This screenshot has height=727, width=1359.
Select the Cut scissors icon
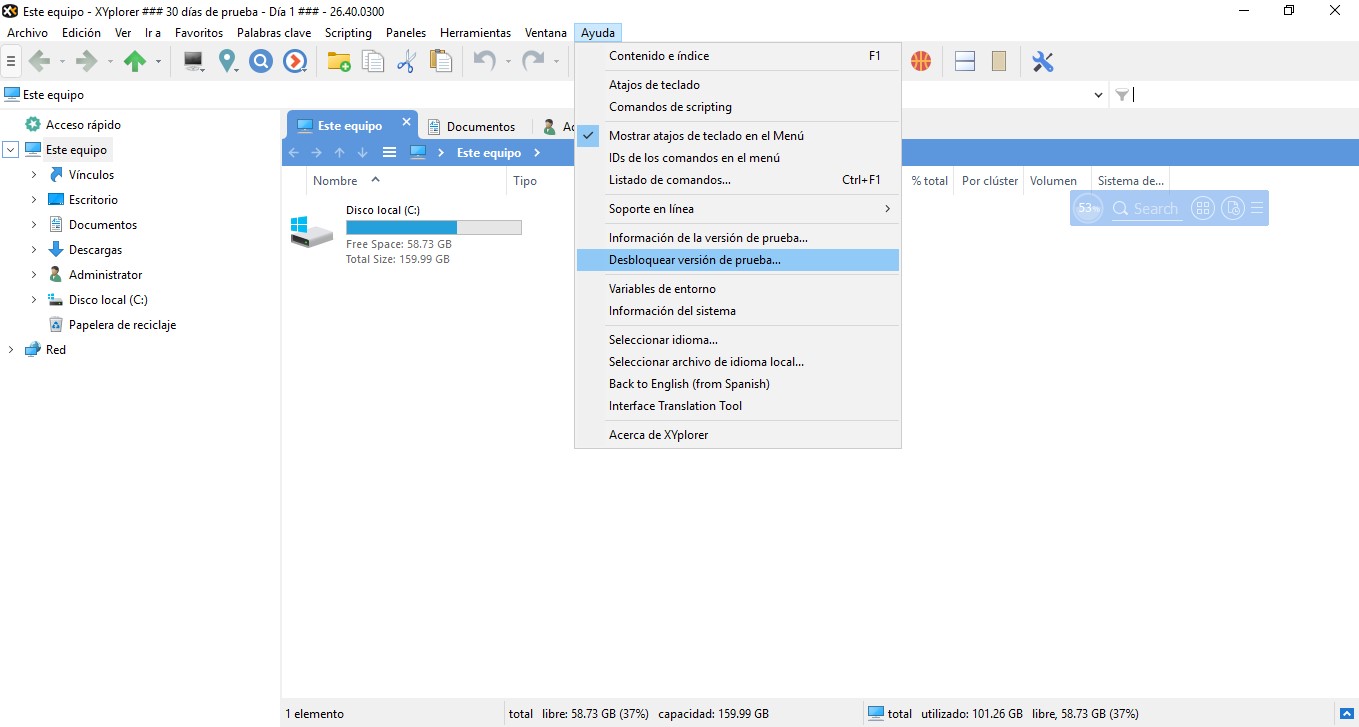[407, 61]
